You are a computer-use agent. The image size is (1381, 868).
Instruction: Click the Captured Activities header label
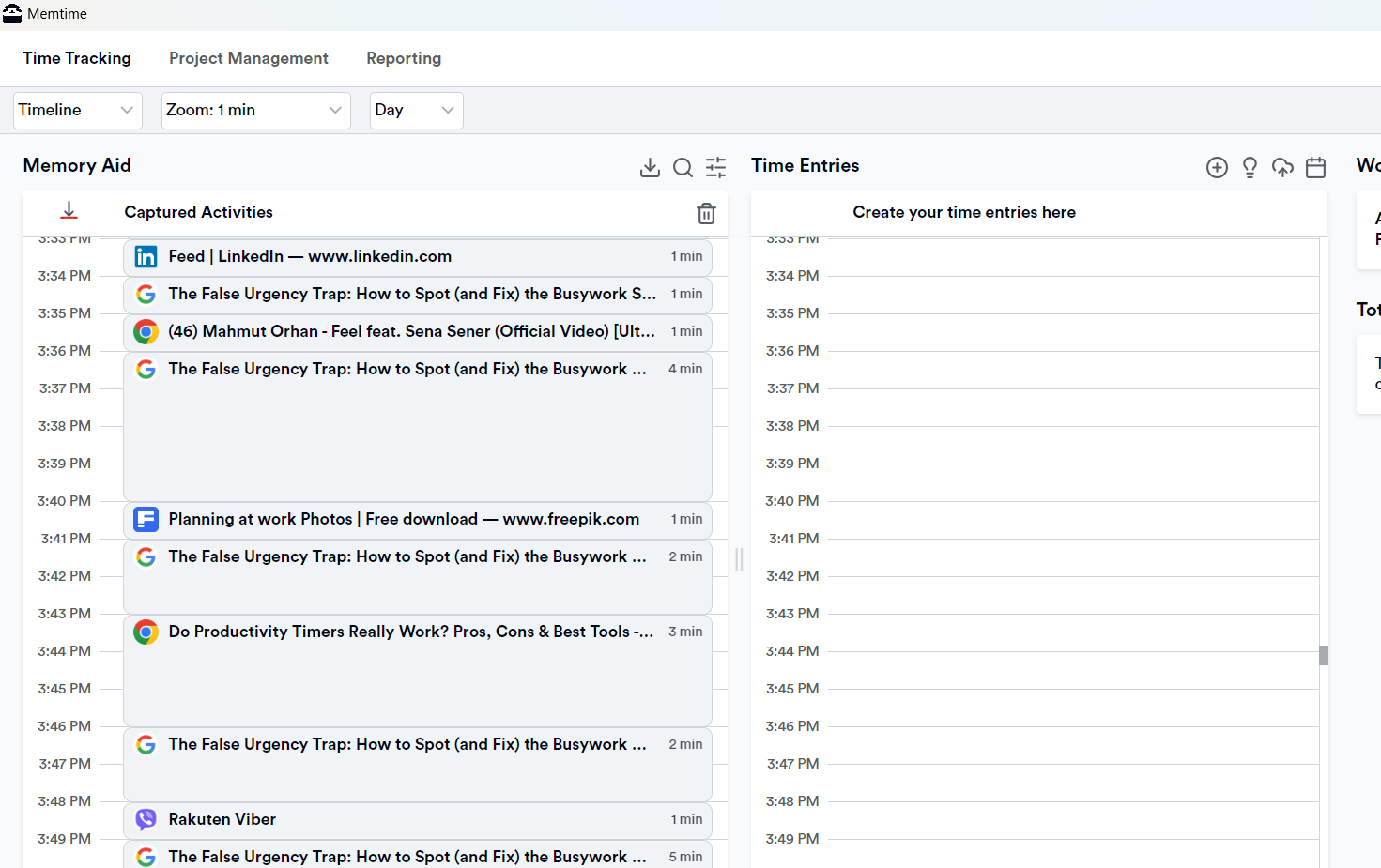pos(198,212)
